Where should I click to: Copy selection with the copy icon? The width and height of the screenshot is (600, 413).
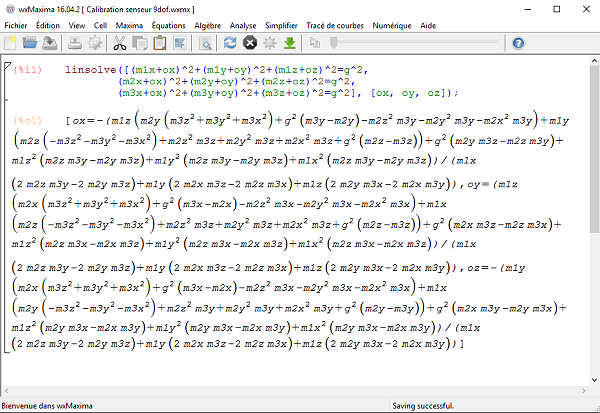(x=140, y=43)
